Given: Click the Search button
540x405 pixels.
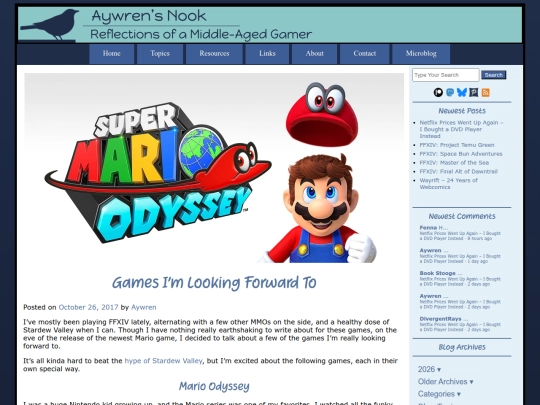Looking at the screenshot, I should 494,75.
